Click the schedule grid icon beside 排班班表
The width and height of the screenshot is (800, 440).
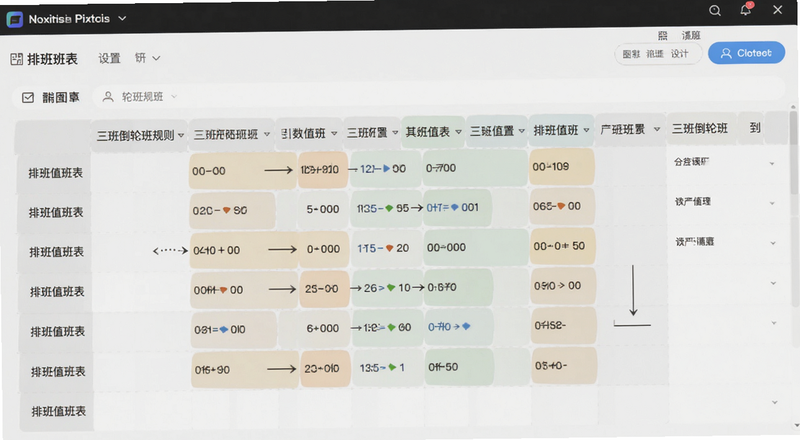pyautogui.click(x=16, y=59)
